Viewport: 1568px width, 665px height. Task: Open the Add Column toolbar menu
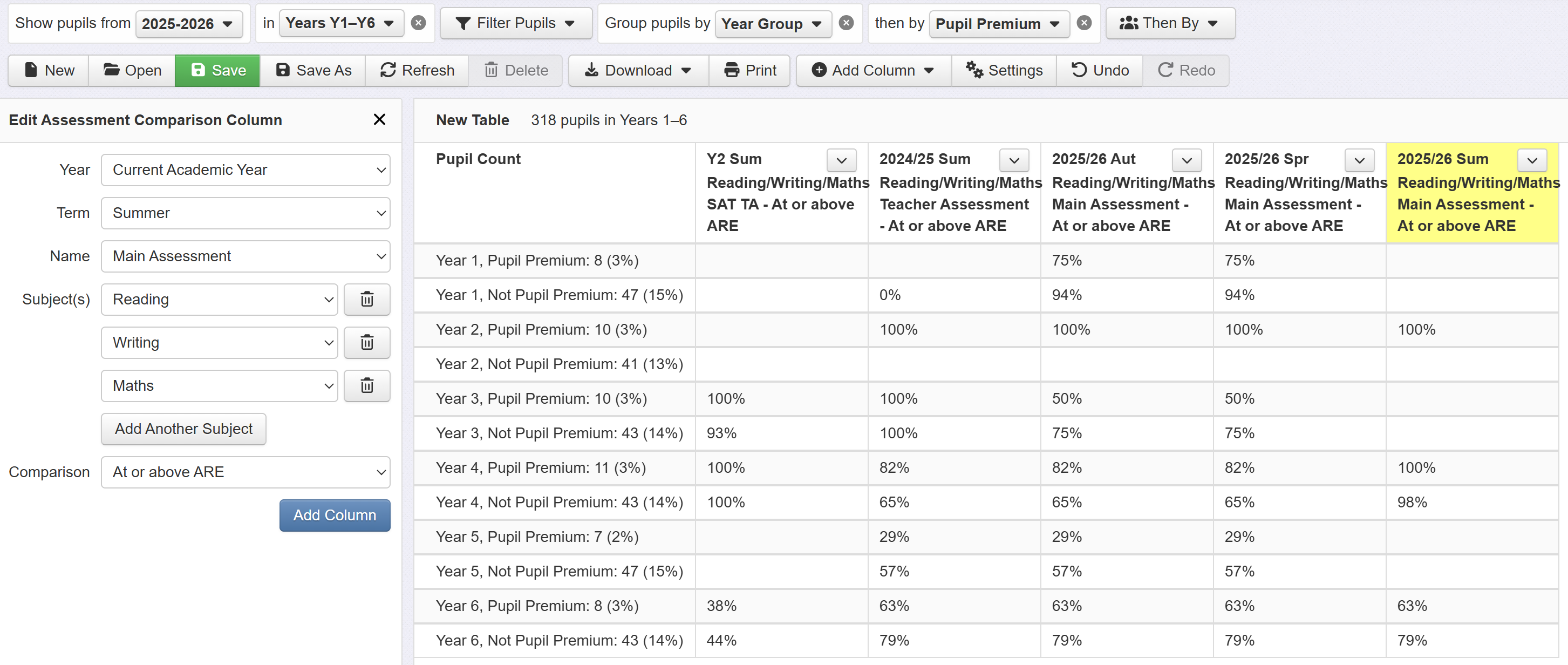(873, 71)
